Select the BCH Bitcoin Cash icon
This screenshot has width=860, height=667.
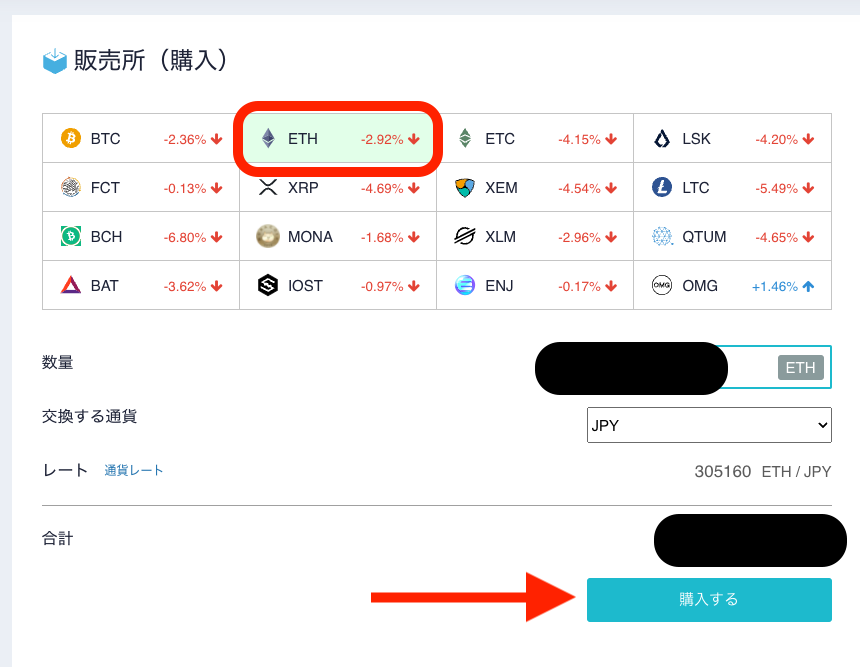(71, 236)
